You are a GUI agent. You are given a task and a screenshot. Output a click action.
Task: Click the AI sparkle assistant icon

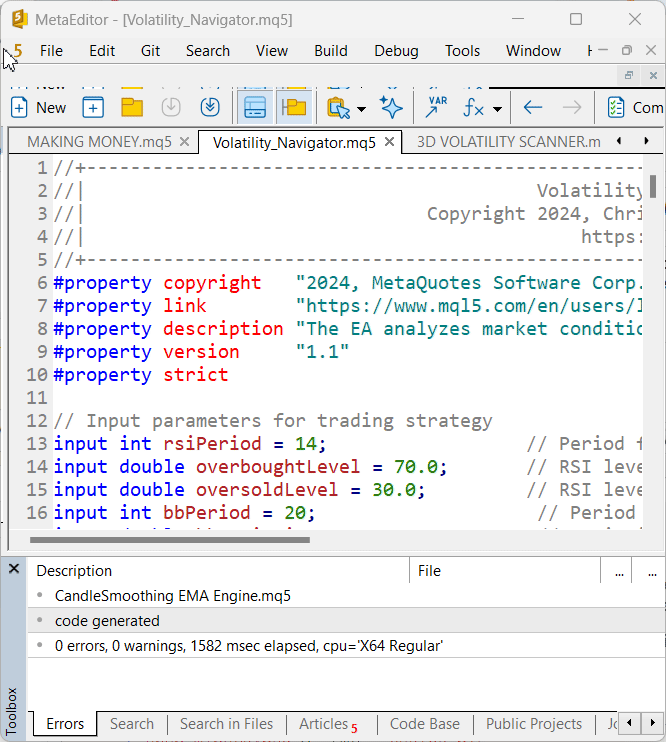[391, 108]
